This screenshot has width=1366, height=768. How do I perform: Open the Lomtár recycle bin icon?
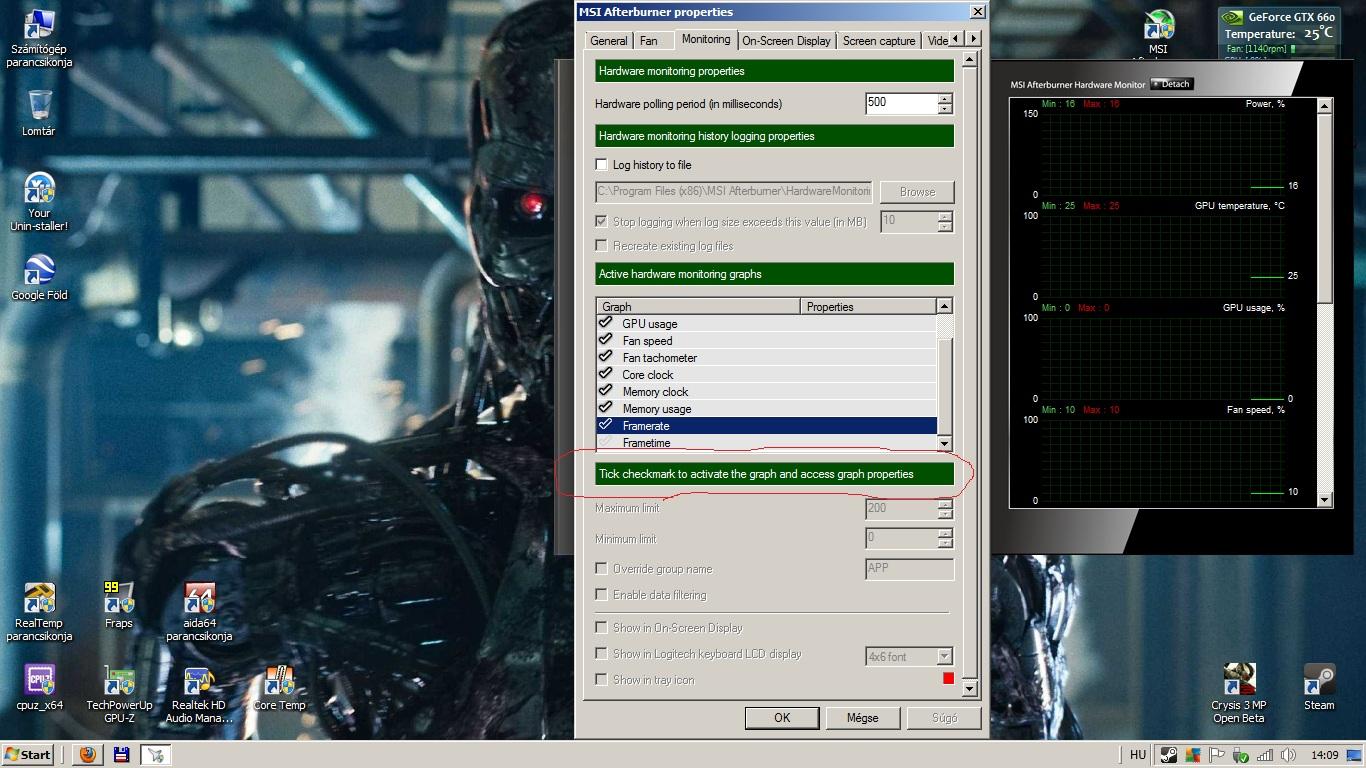[x=38, y=113]
